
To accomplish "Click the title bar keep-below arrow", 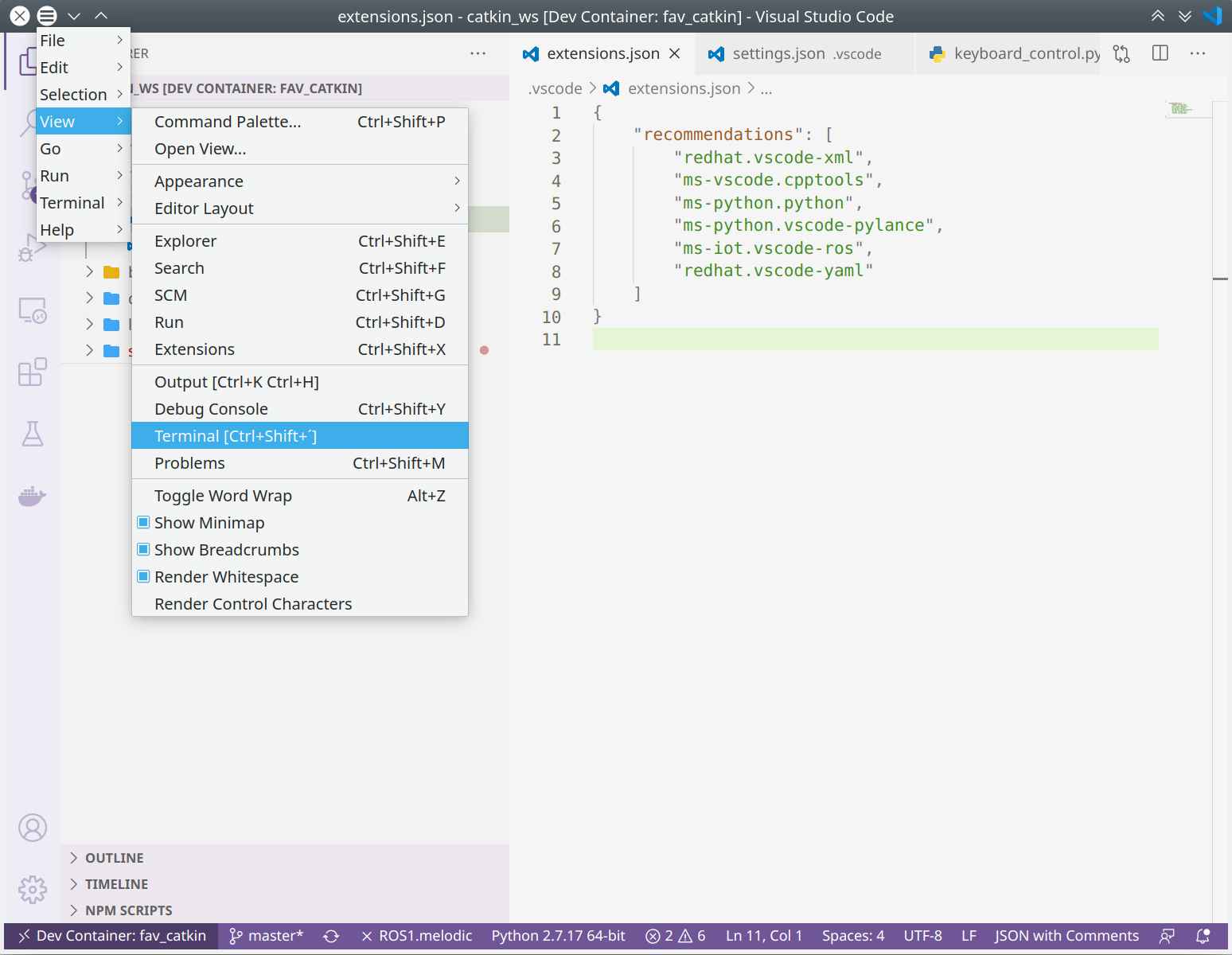I will 74,16.
